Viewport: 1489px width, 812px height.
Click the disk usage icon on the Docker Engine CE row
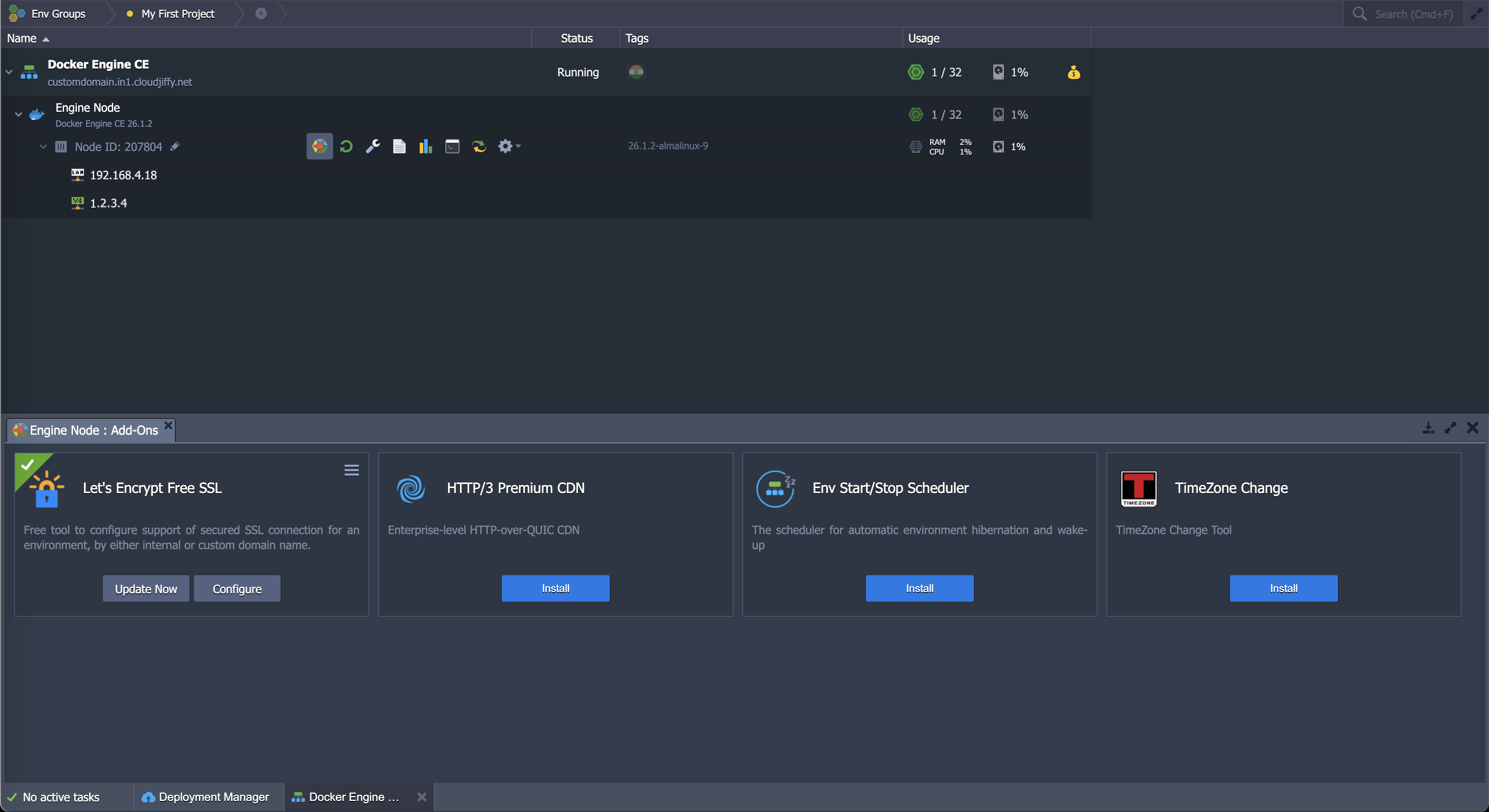point(998,72)
